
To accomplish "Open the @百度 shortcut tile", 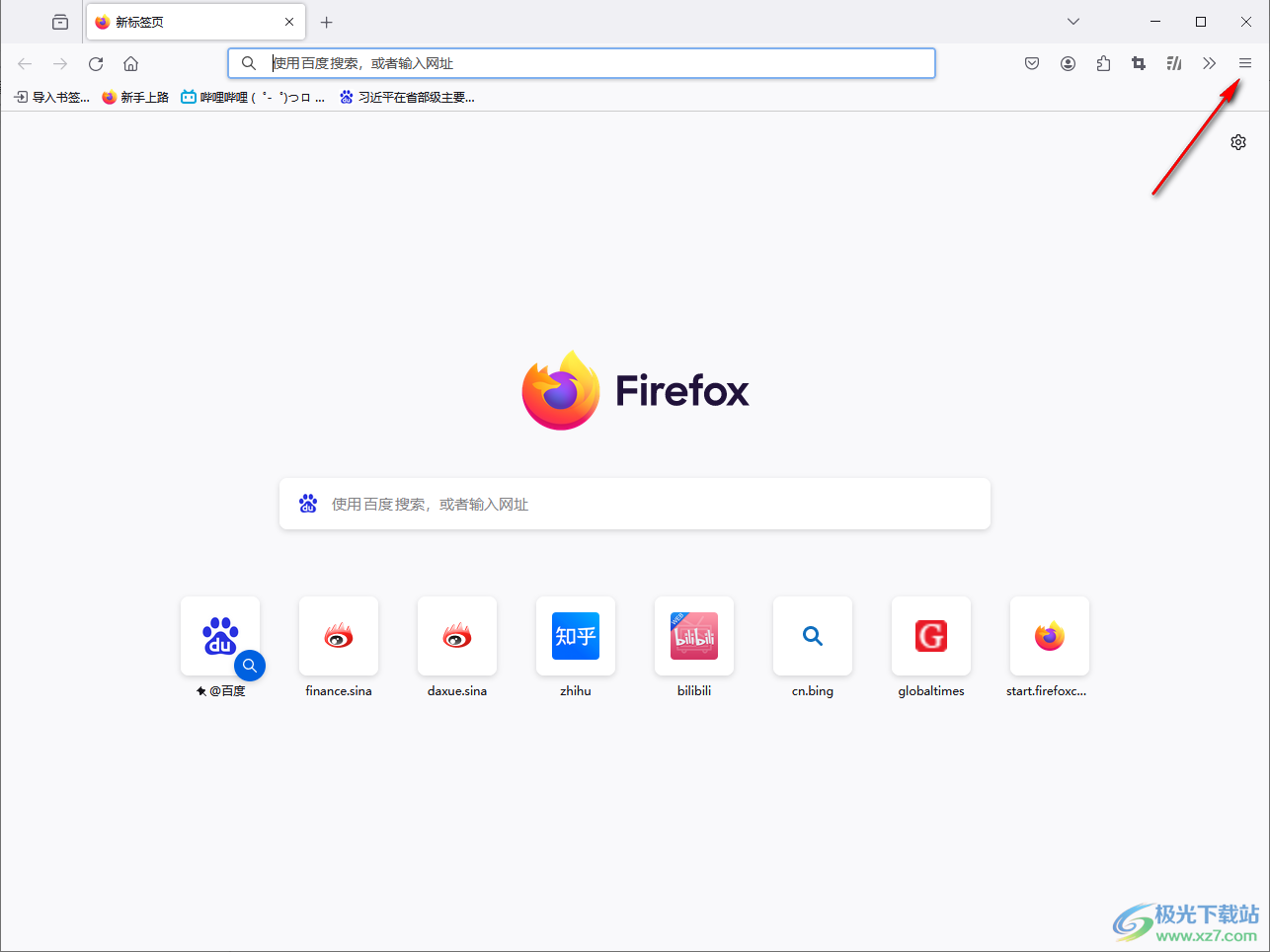I will 220,636.
